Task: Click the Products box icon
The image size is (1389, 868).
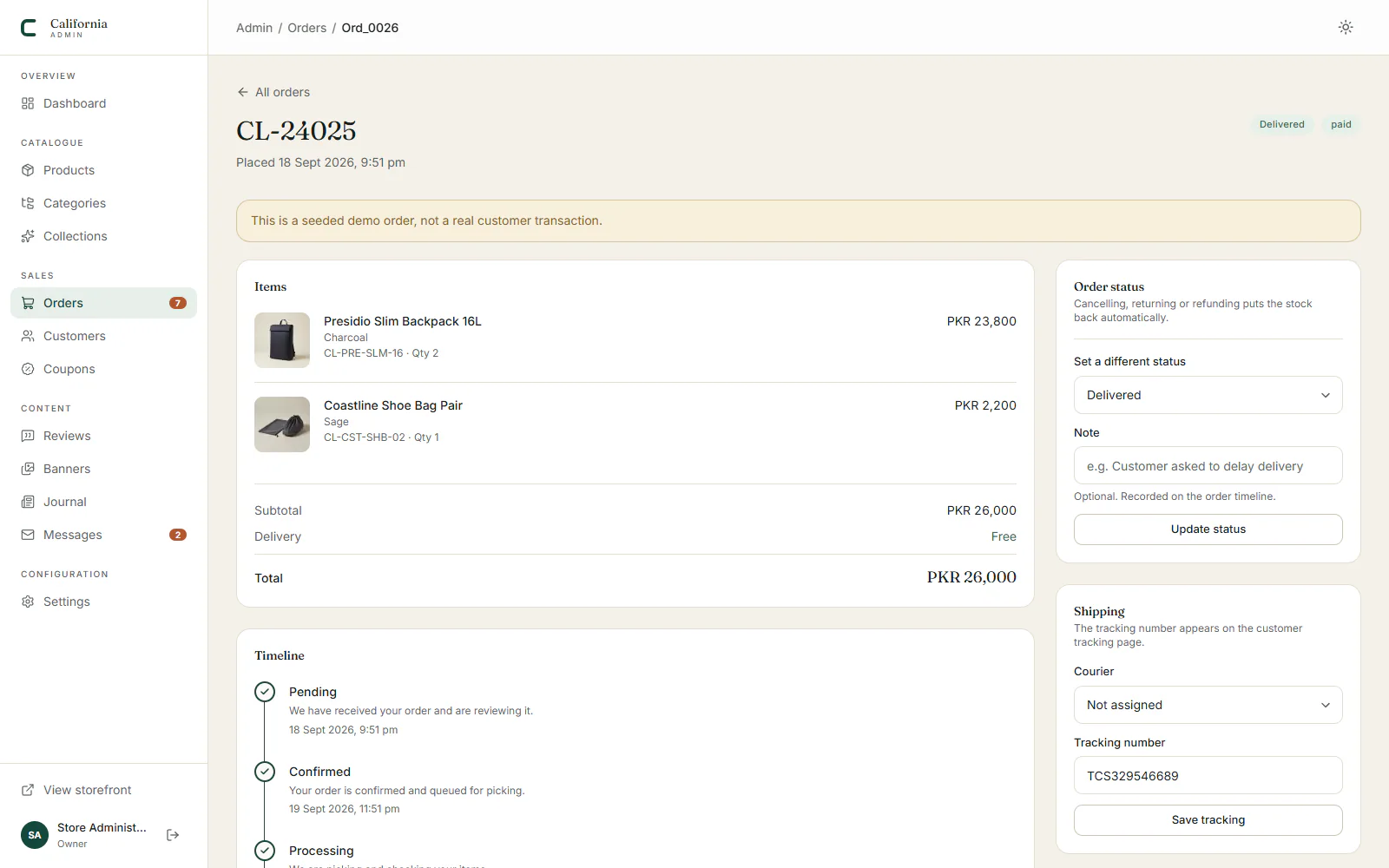Action: click(x=28, y=170)
